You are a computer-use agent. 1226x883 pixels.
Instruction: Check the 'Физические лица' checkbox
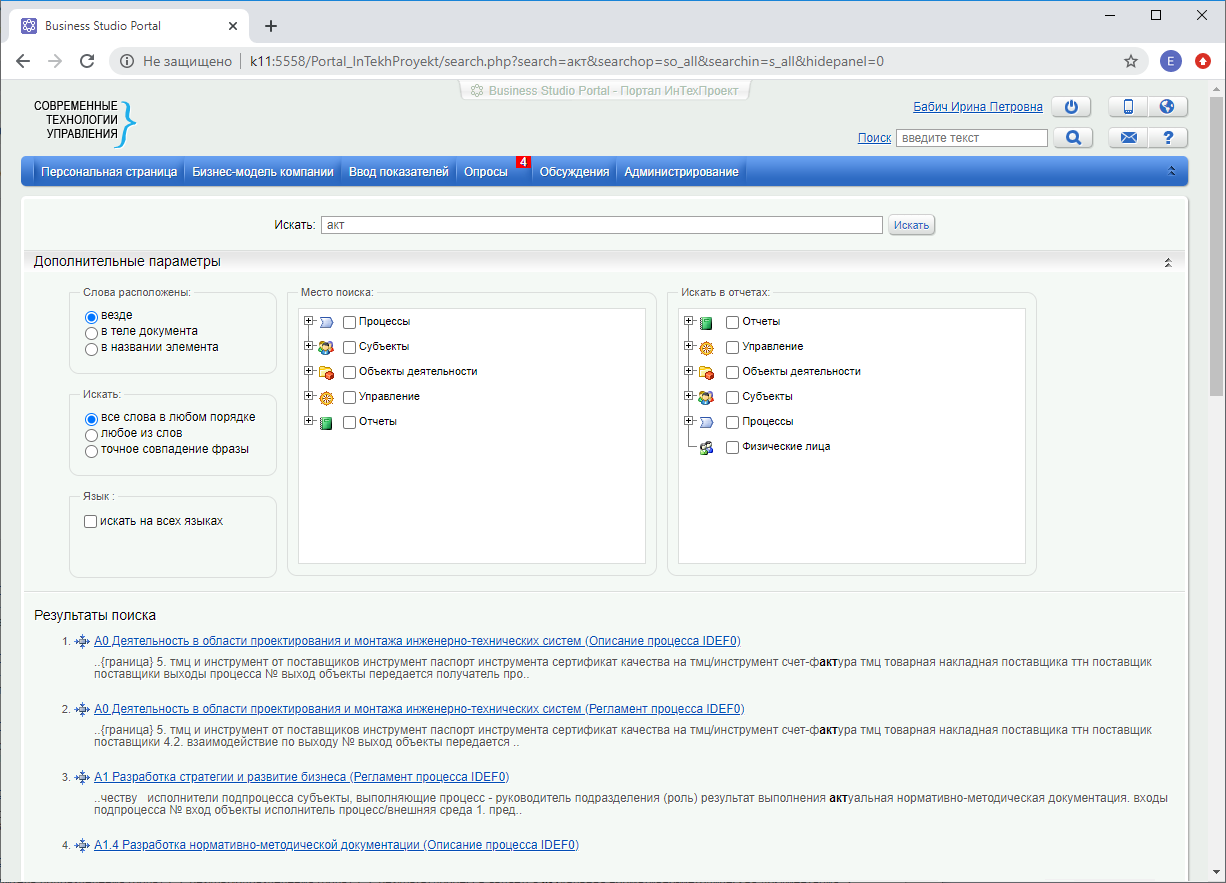[x=733, y=447]
